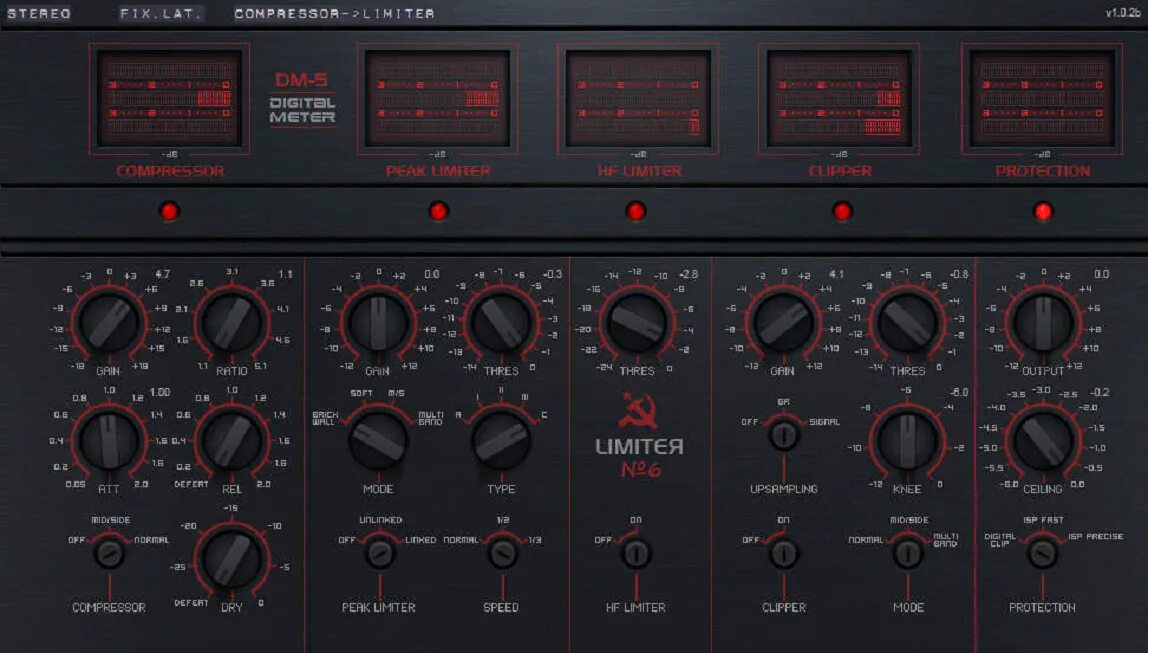
Task: Click the REL release knob
Action: click(x=232, y=440)
